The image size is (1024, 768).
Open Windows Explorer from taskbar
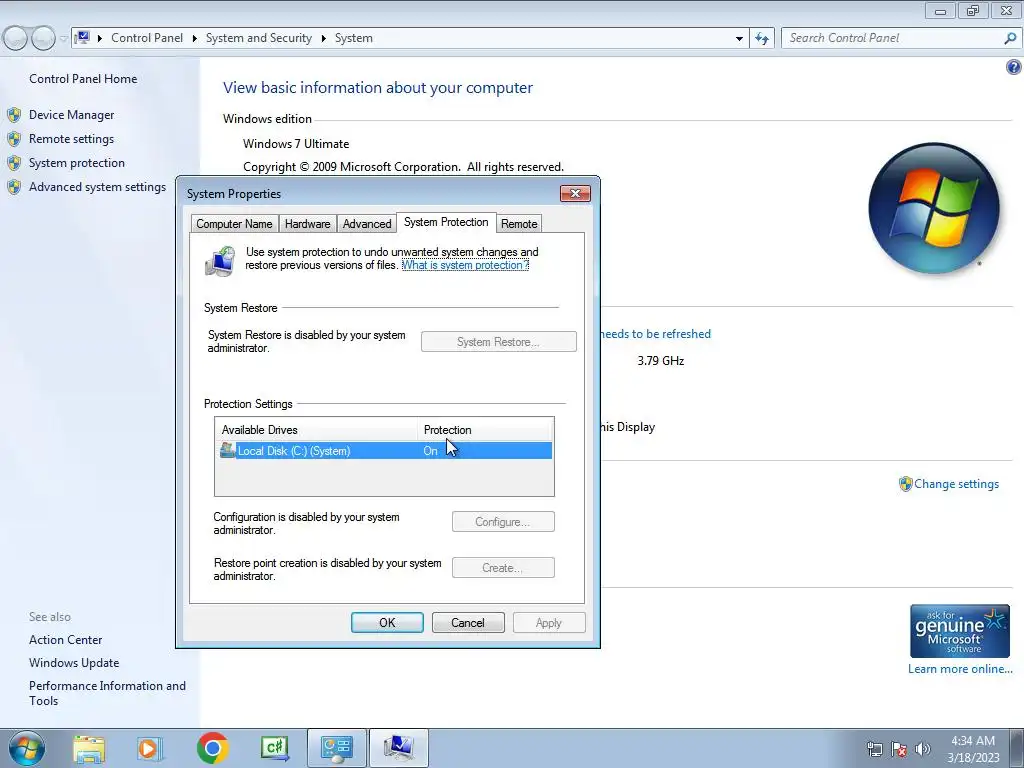[89, 749]
